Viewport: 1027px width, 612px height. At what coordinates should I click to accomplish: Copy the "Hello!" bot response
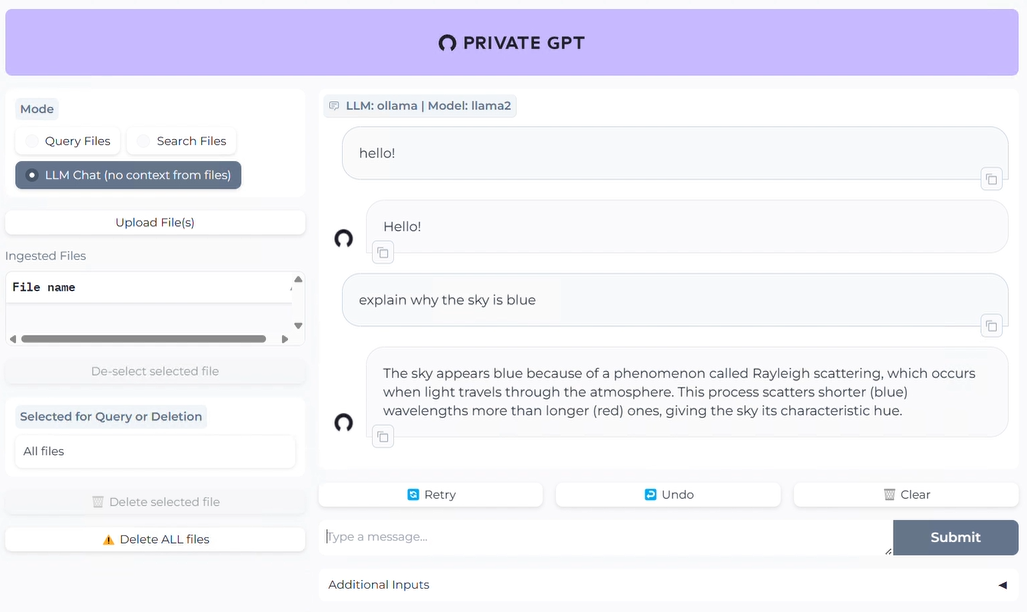382,252
